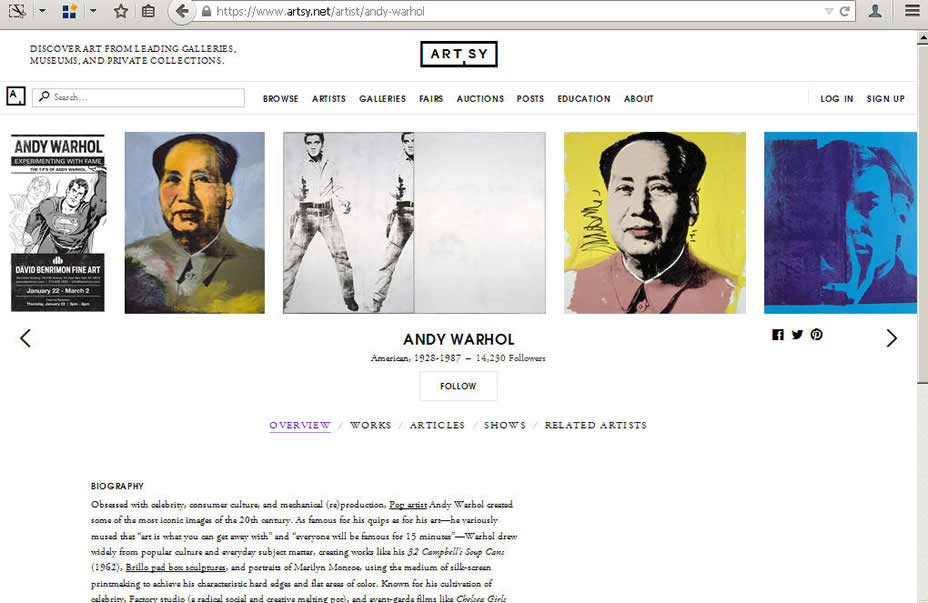Open dropdown arrow beside the crossed-out S icon
Screen dimensions: 928x603
point(42,11)
